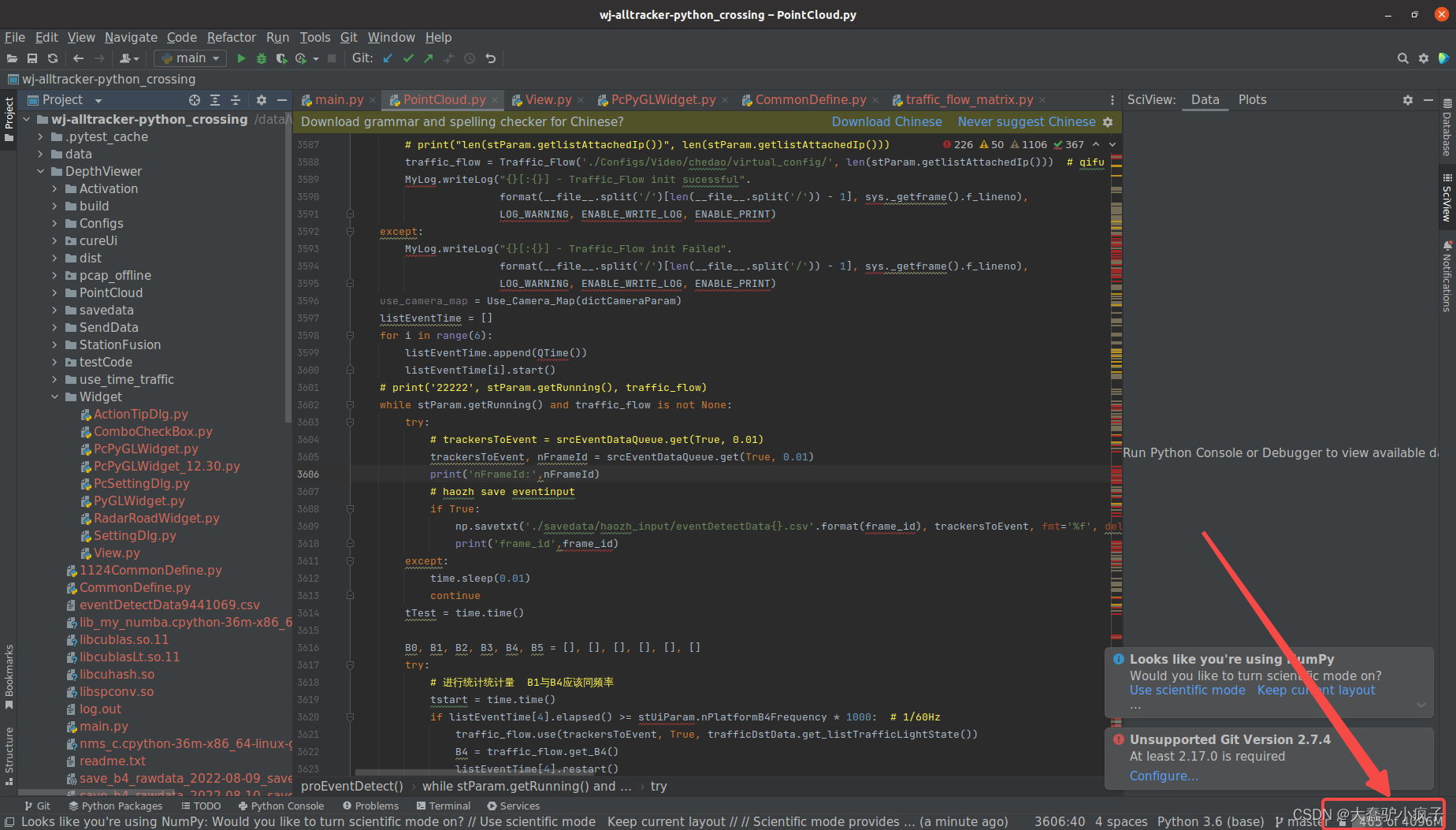Open main run configuration dropdown
This screenshot has width=1456, height=830.
click(x=190, y=58)
